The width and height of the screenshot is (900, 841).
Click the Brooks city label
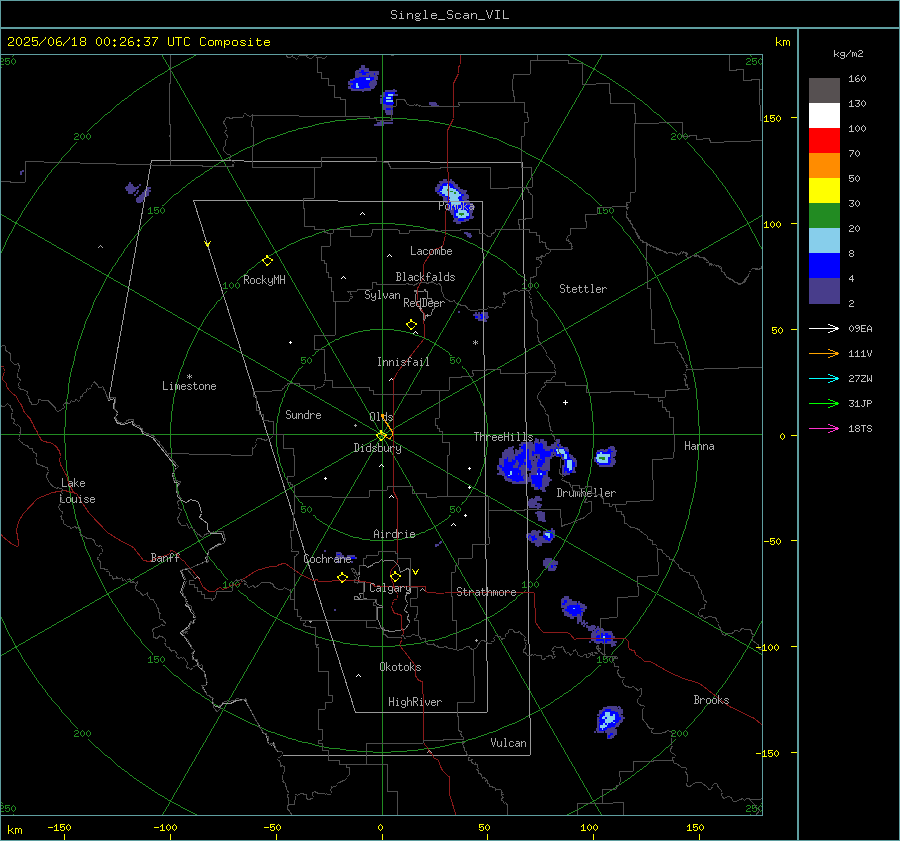(711, 700)
